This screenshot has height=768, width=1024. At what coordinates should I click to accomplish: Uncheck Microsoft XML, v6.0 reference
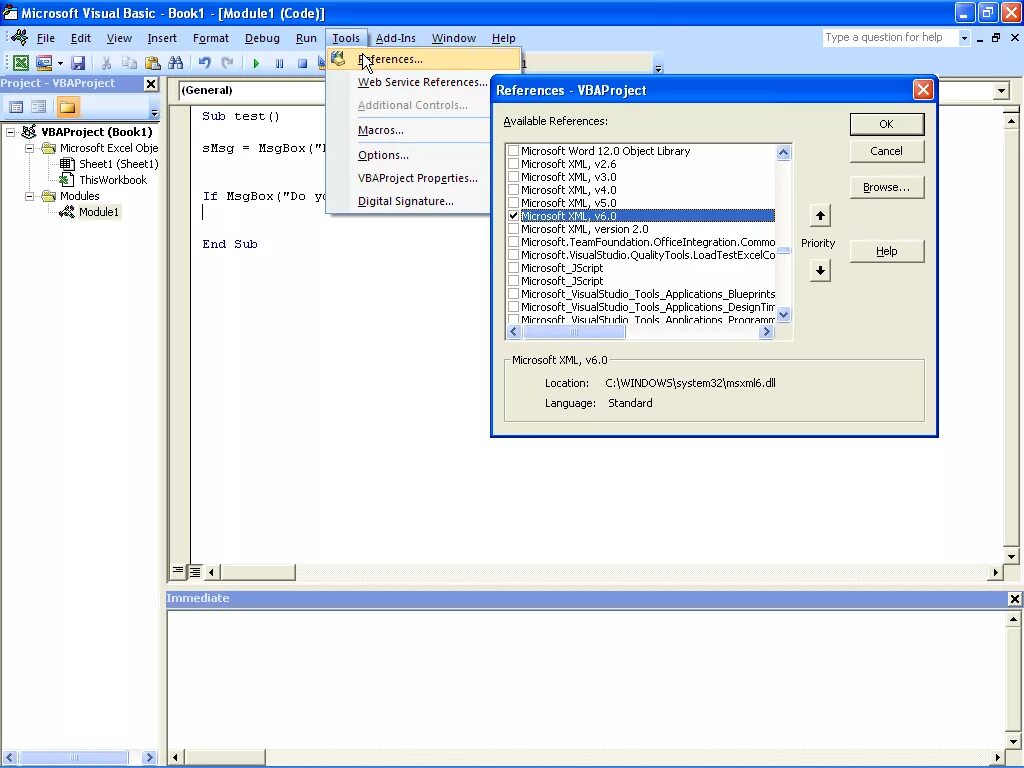coord(513,216)
